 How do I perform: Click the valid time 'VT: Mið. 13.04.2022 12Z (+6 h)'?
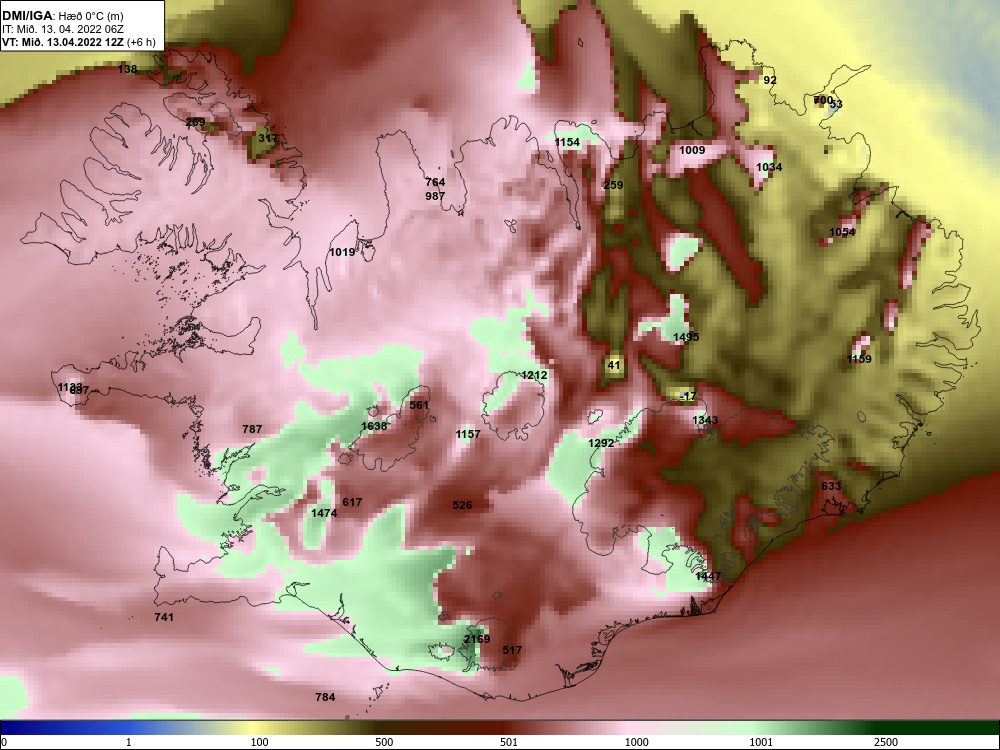(x=79, y=43)
